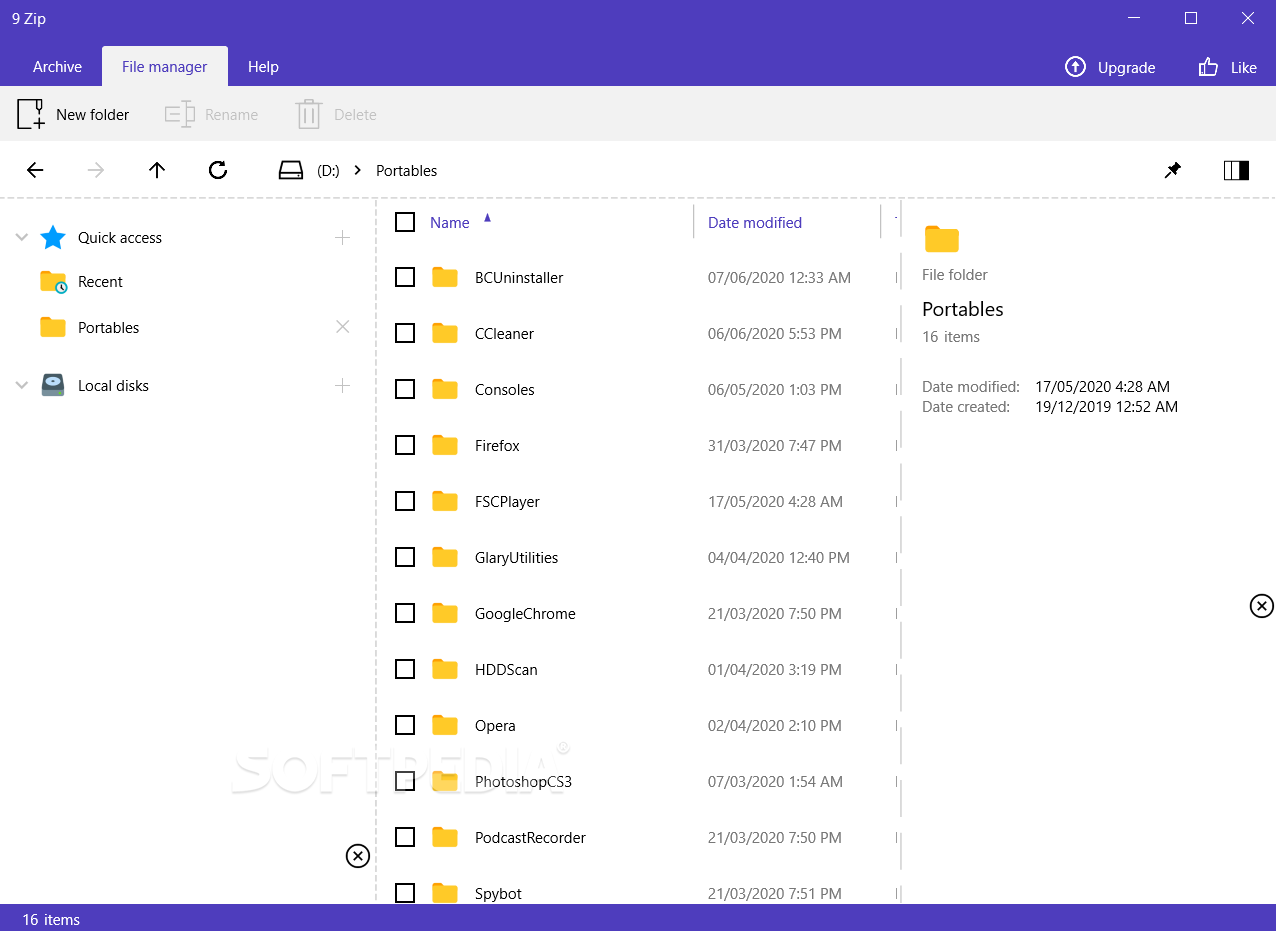This screenshot has height=931, width=1276.
Task: Sort by the Date modified column header
Action: coord(755,223)
